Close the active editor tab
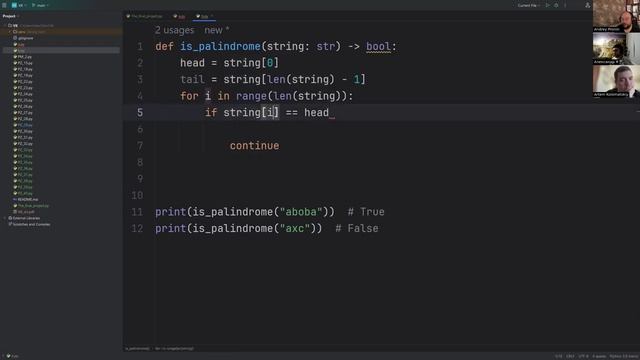640x360 pixels. pos(212,16)
